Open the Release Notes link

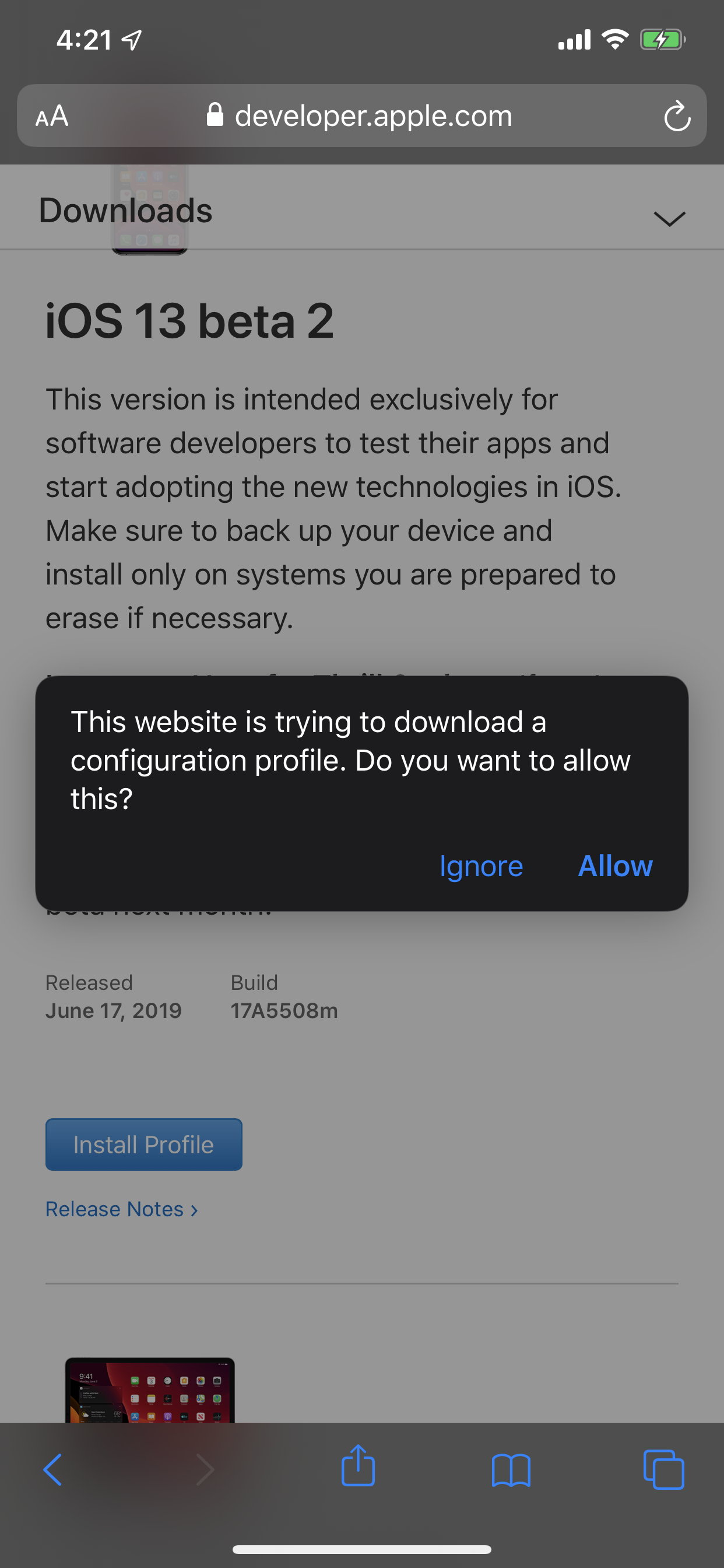(122, 1209)
